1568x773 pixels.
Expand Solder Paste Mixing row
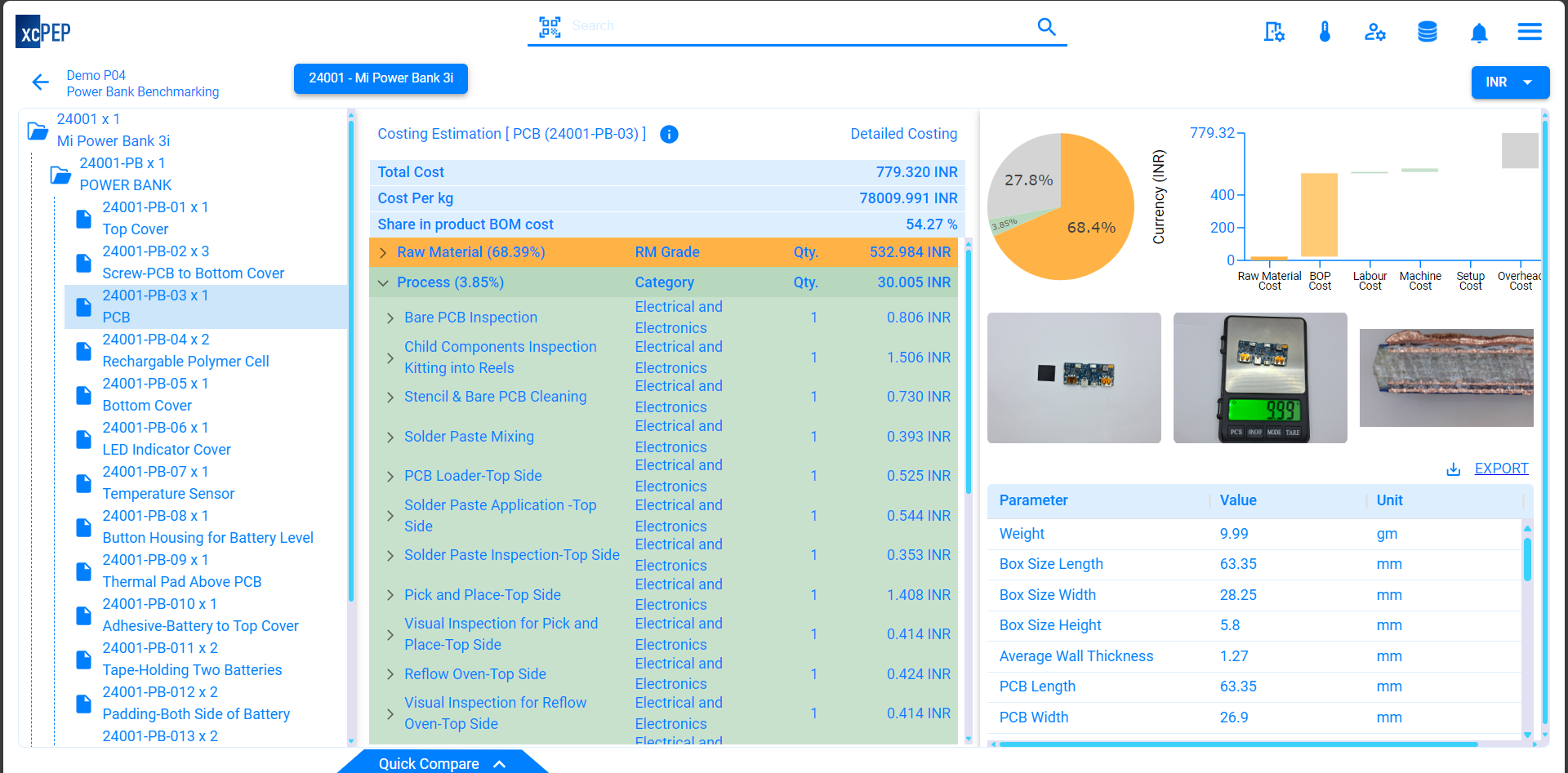click(x=390, y=438)
